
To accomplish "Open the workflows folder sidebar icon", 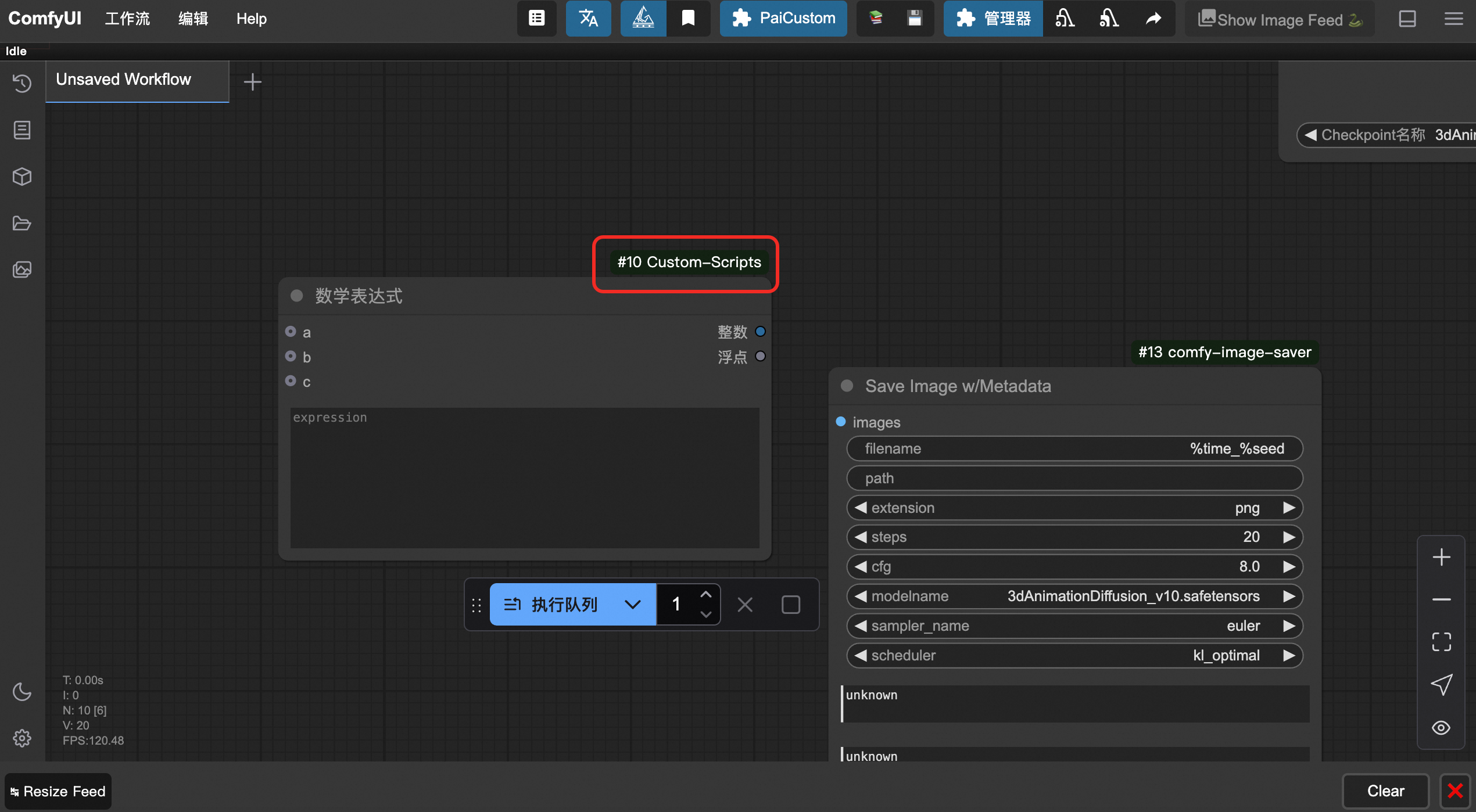I will tap(22, 223).
